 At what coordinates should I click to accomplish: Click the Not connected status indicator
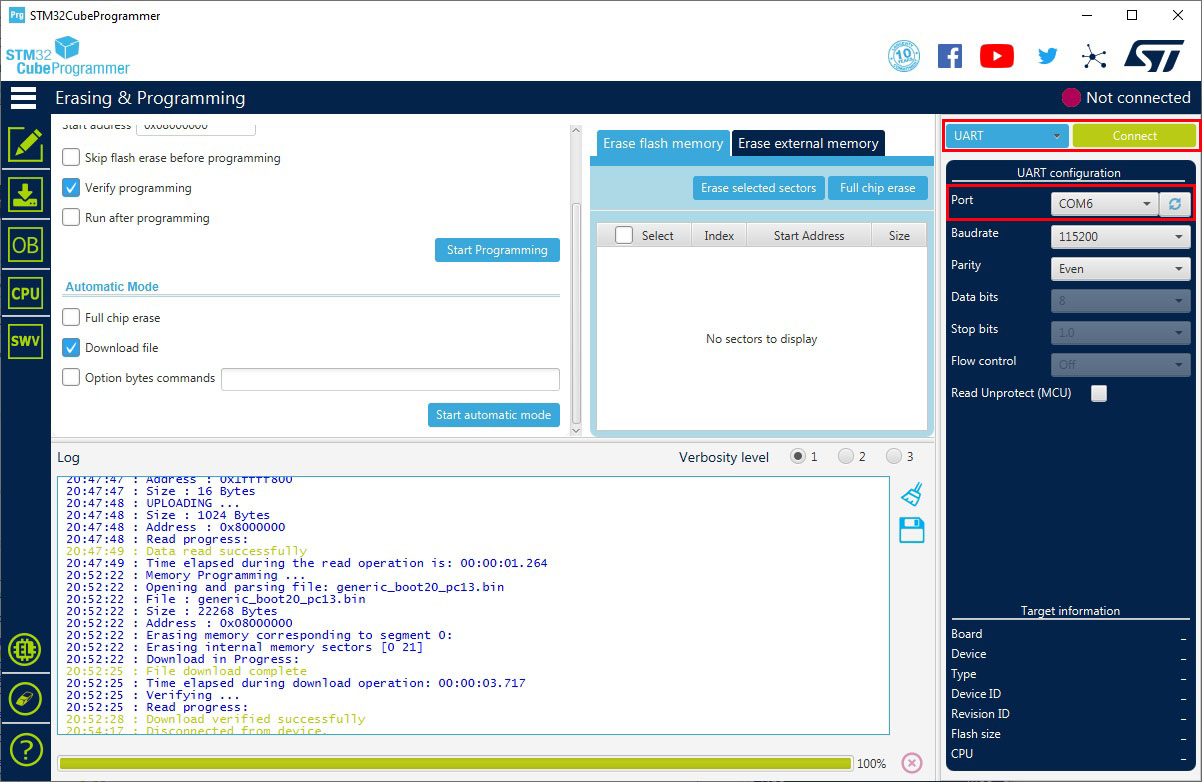click(1126, 98)
